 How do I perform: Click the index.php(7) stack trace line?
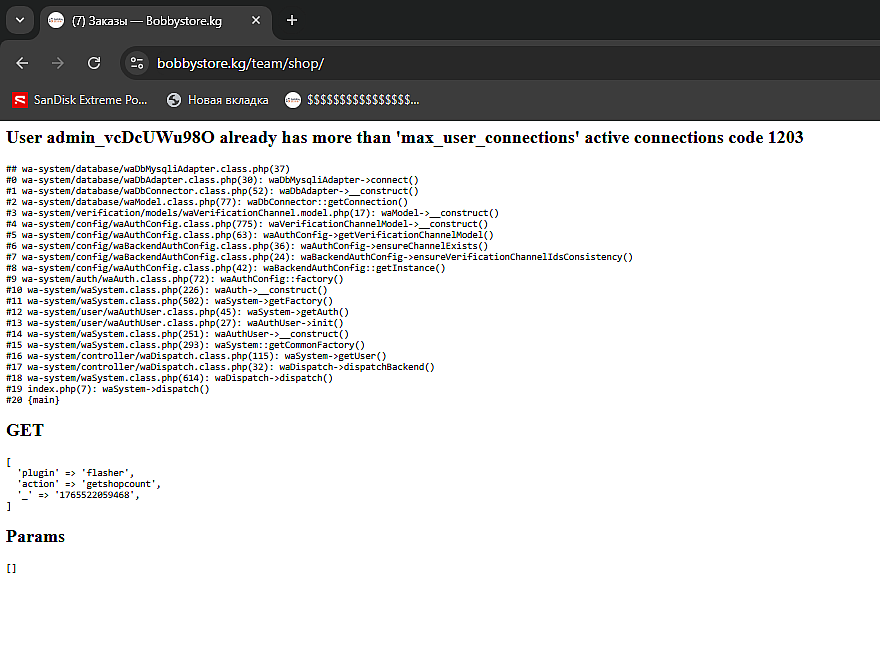108,389
